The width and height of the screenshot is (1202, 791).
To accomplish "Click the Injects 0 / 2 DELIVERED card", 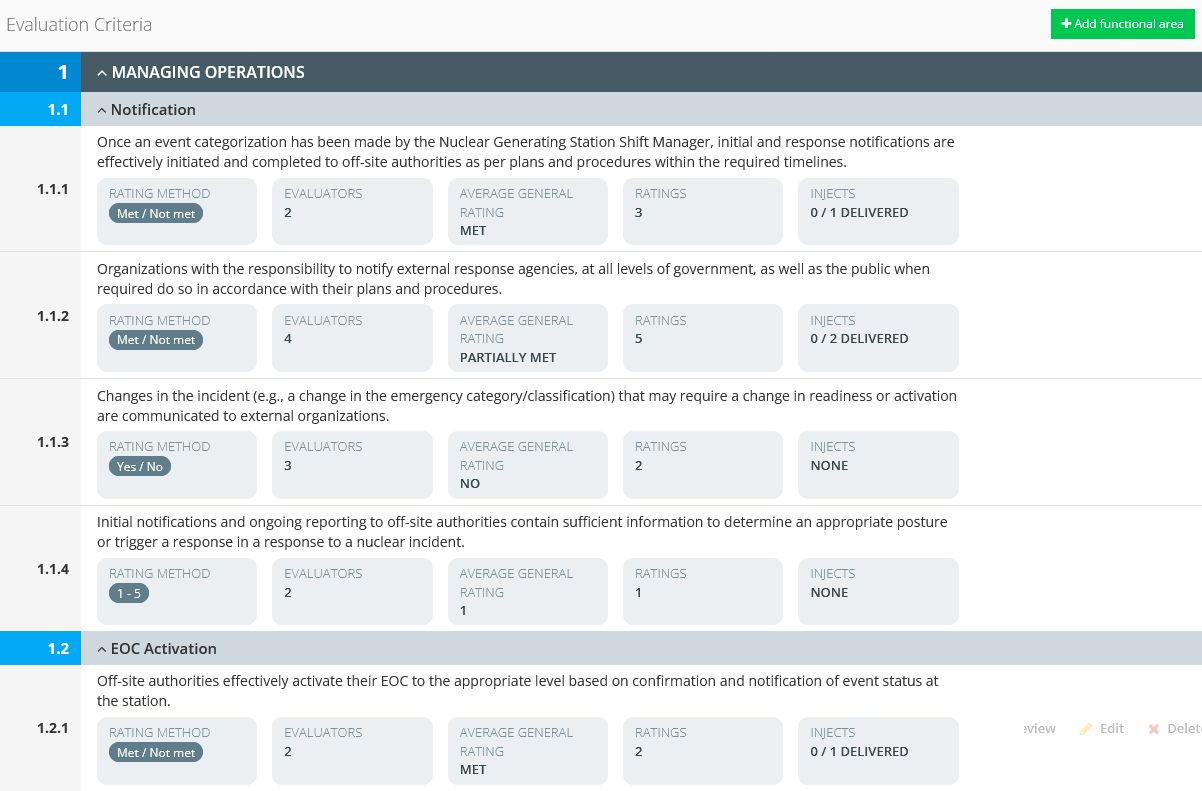I will coord(878,337).
